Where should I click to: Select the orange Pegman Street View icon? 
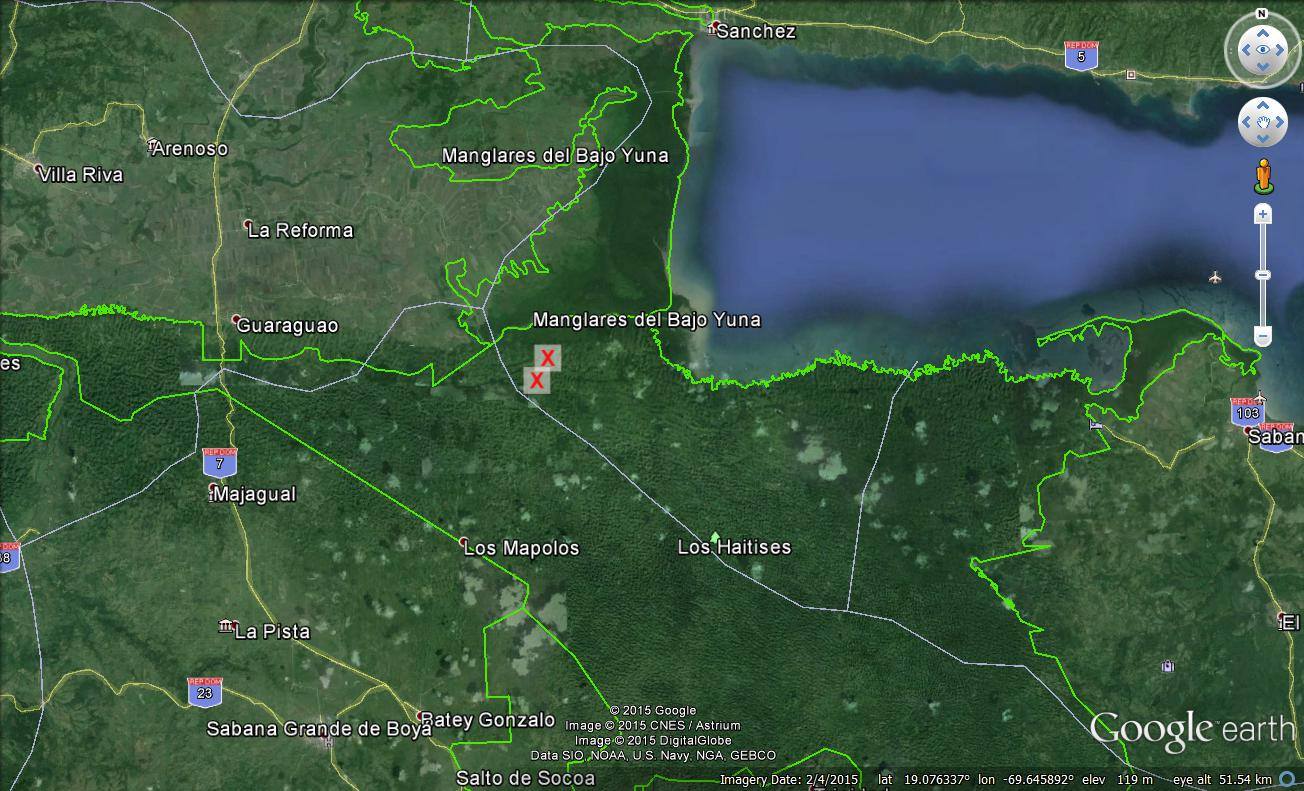[1263, 176]
